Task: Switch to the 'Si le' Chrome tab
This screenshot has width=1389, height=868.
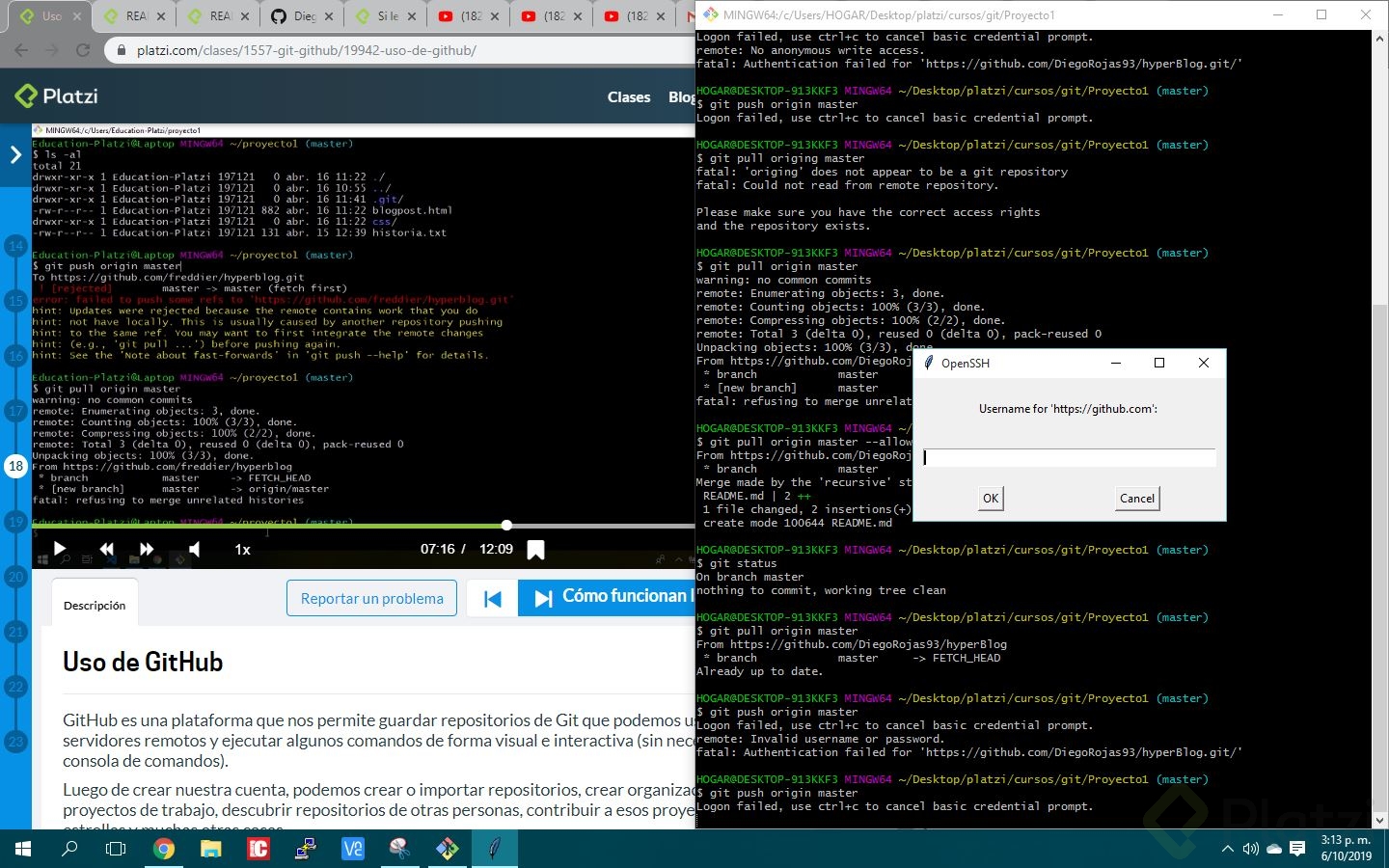Action: 387,15
